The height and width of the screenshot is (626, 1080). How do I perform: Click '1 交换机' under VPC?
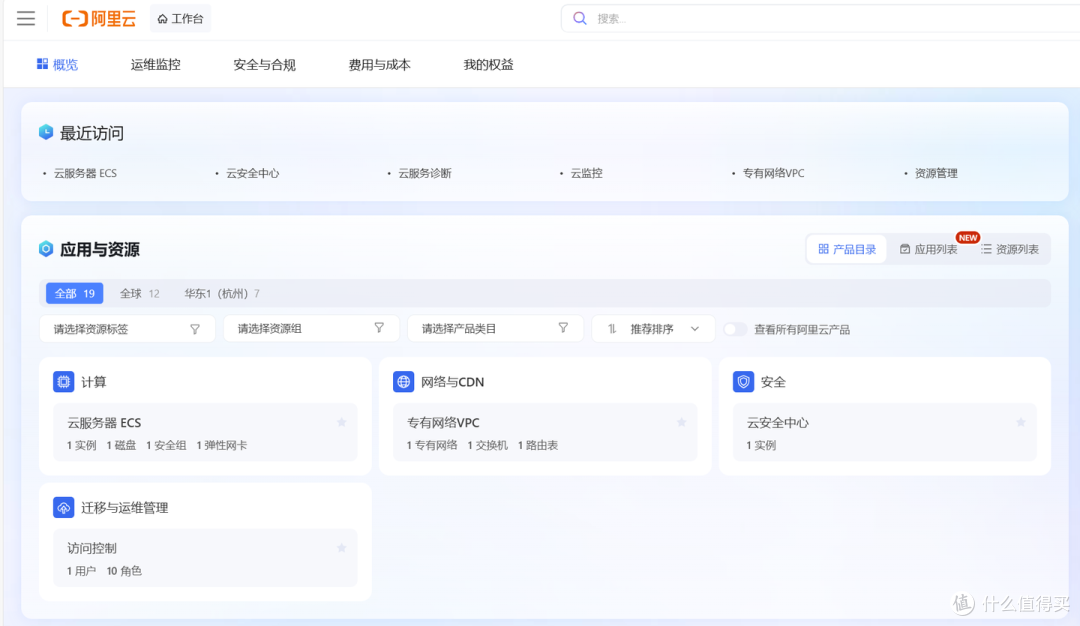(488, 446)
